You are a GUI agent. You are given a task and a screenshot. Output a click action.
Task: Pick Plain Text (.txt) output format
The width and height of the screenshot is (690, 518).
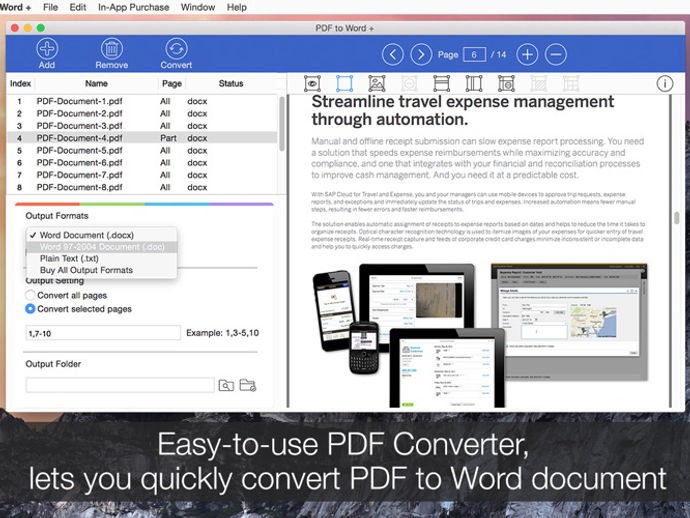coord(102,258)
